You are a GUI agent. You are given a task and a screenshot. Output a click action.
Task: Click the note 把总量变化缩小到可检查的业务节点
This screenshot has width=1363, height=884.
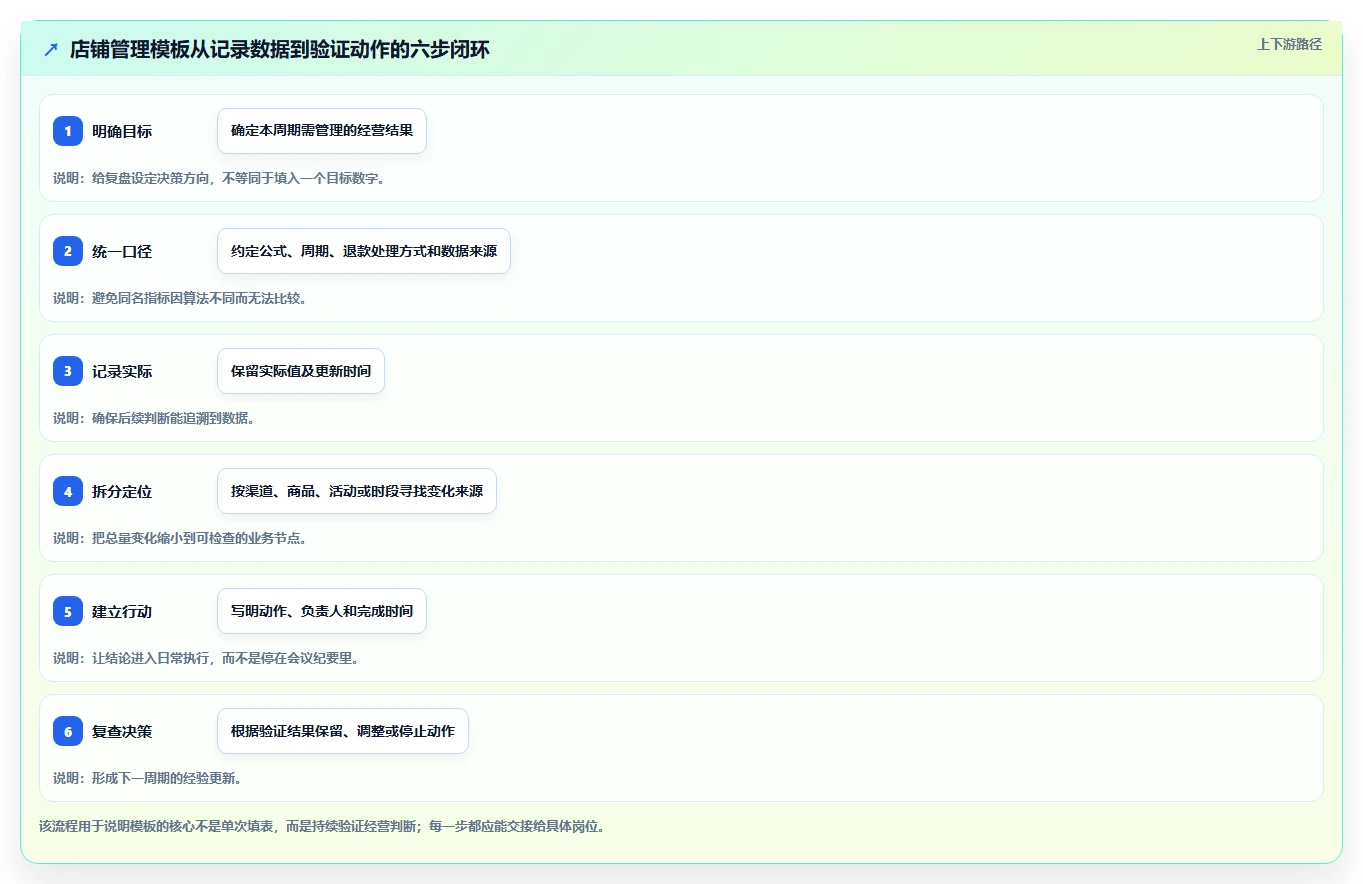coord(199,538)
